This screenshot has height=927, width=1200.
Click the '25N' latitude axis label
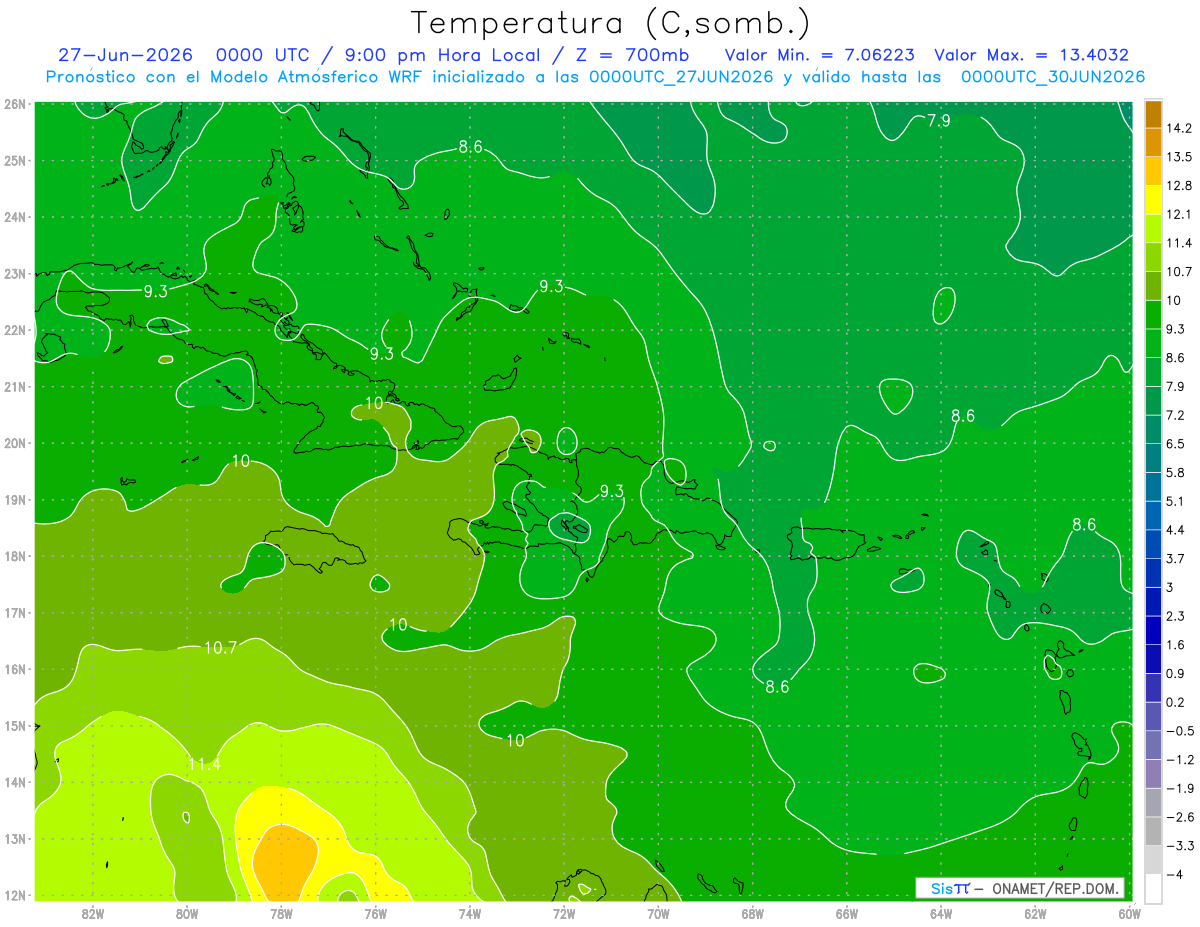pos(15,160)
